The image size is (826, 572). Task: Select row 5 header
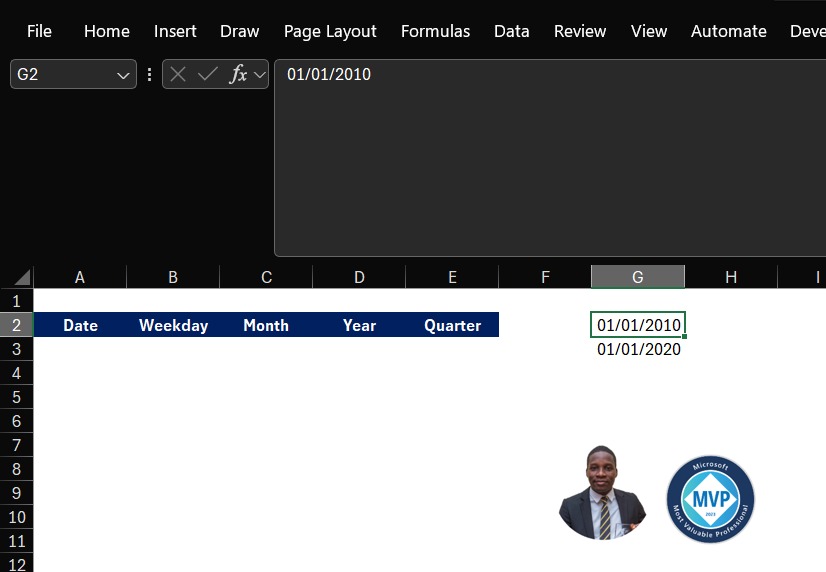point(16,397)
